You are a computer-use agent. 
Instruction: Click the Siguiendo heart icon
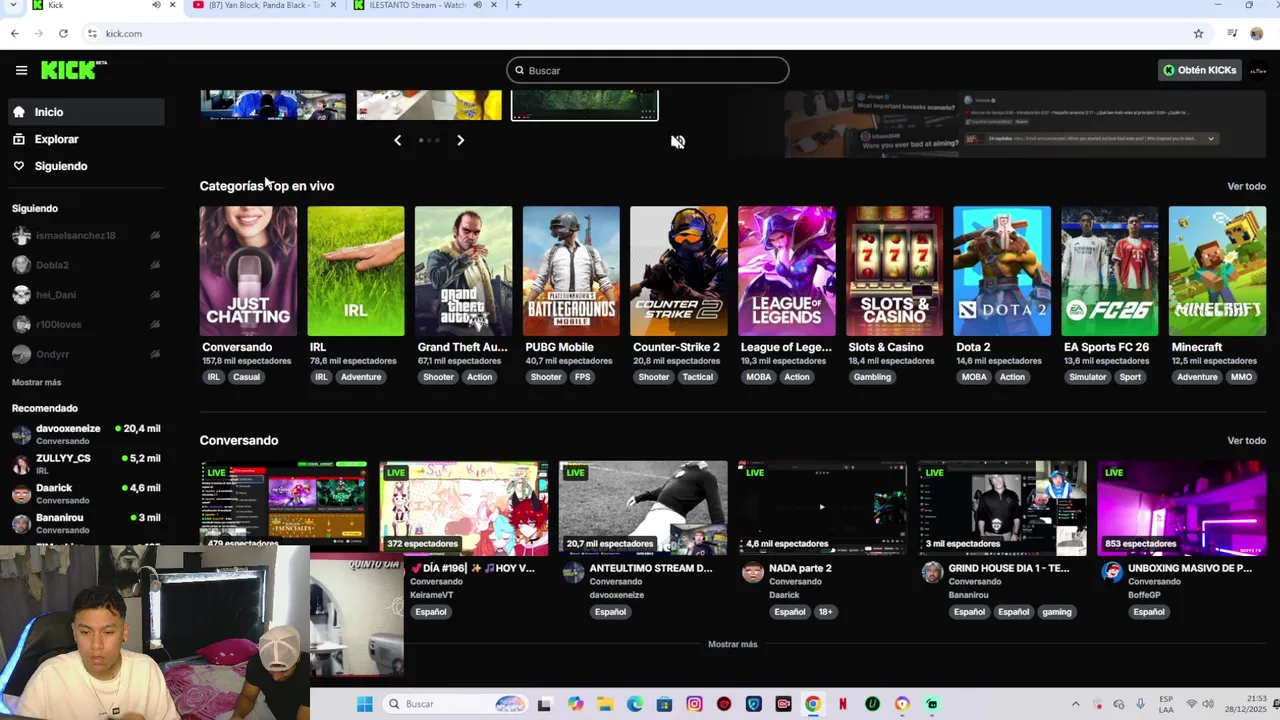point(19,166)
